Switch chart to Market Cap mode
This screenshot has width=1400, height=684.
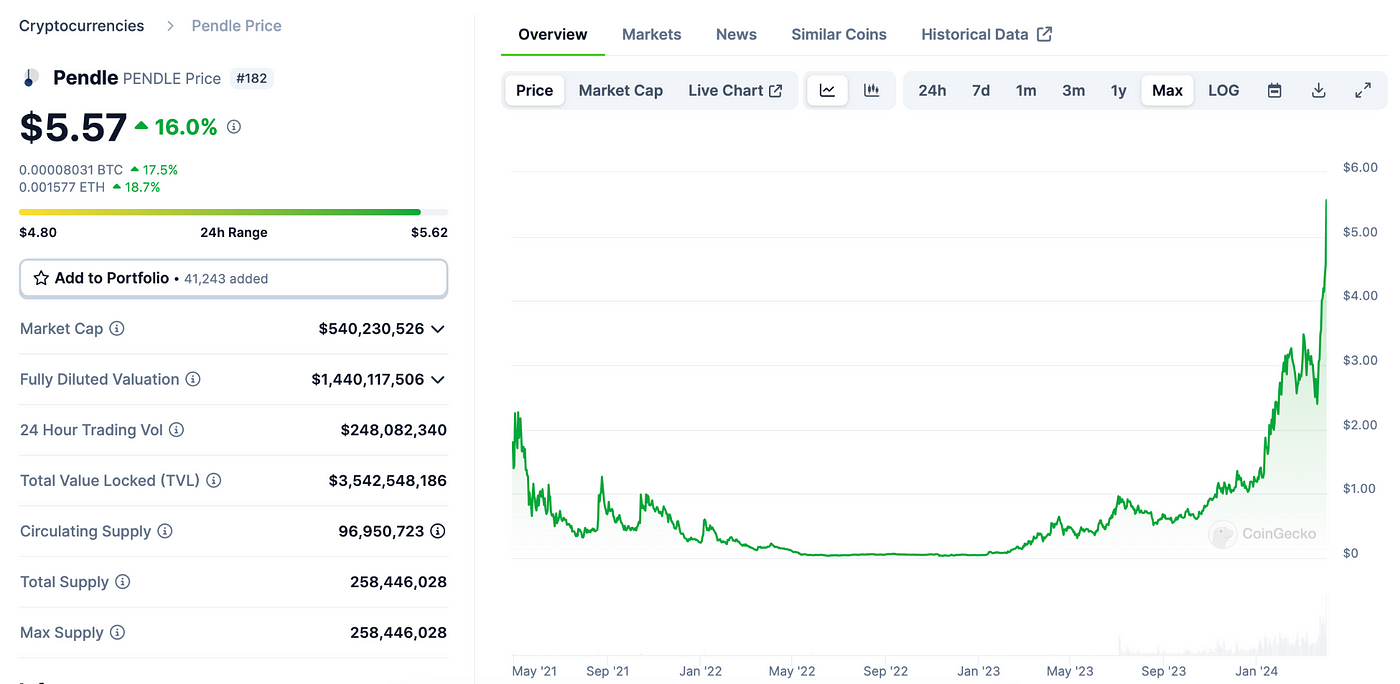(620, 90)
